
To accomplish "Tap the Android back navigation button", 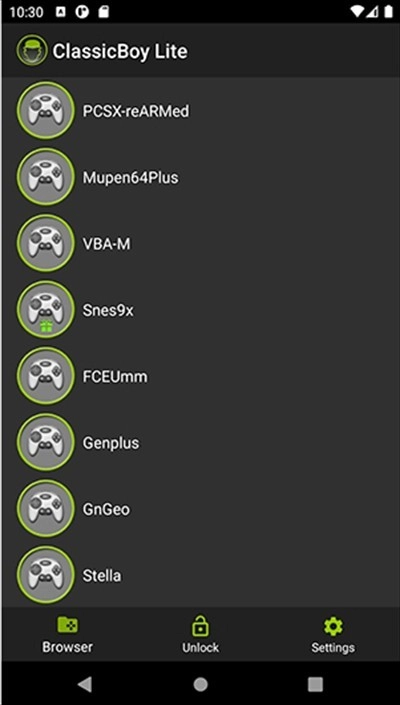I will pyautogui.click(x=84, y=684).
